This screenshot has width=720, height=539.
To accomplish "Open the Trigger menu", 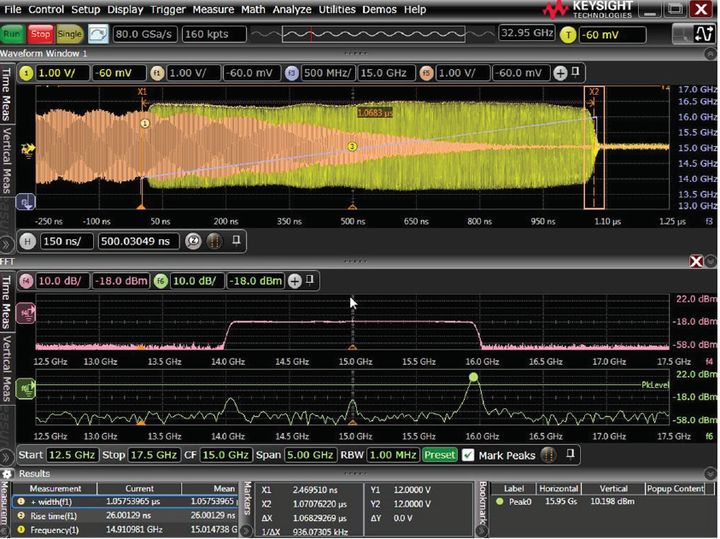I will (x=167, y=9).
